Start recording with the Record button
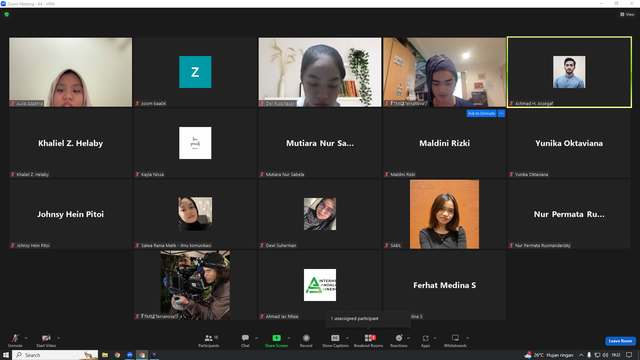Viewport: 640px width, 360px height. tap(306, 340)
